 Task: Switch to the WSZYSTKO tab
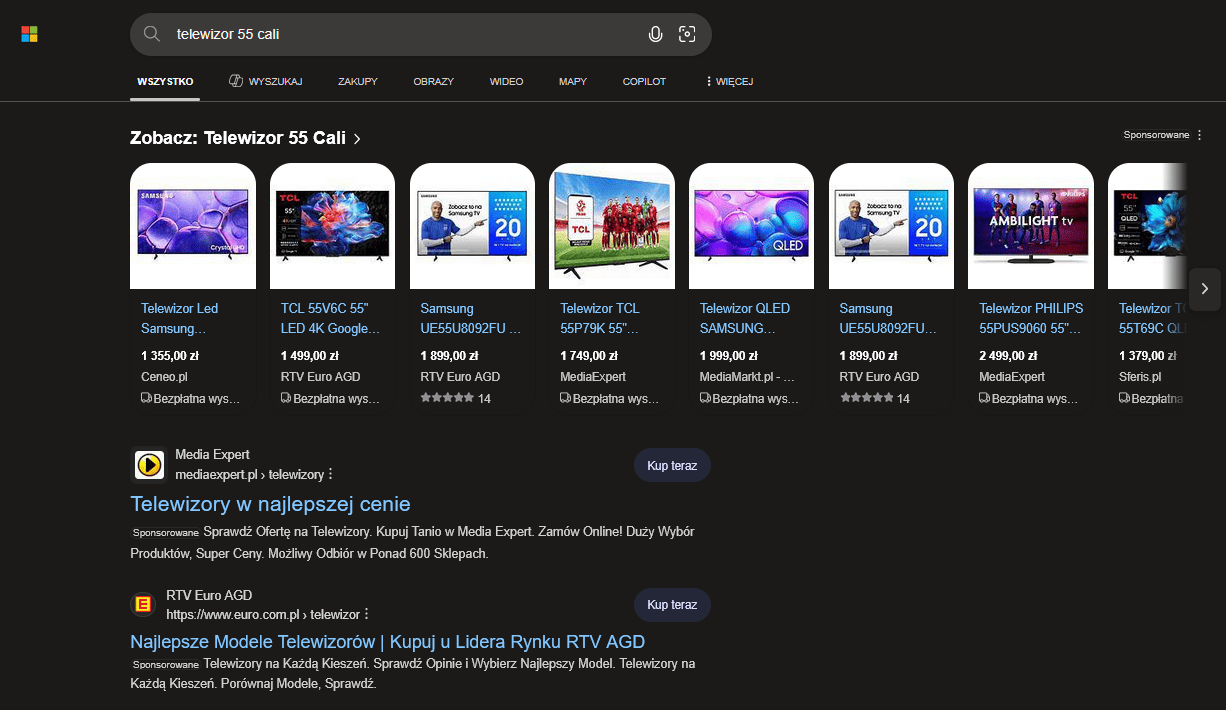click(165, 81)
